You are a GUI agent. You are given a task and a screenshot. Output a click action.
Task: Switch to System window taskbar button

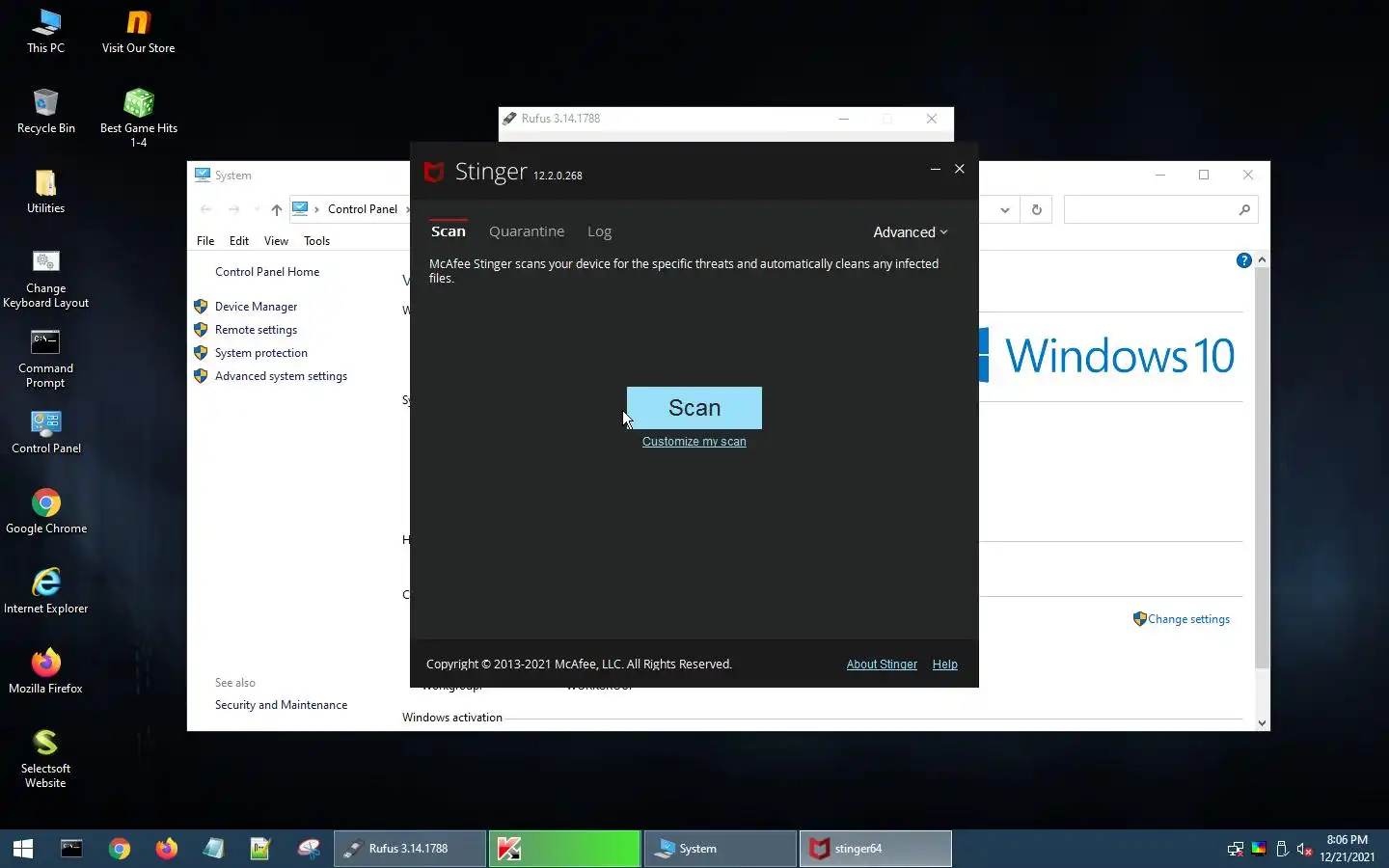720,849
